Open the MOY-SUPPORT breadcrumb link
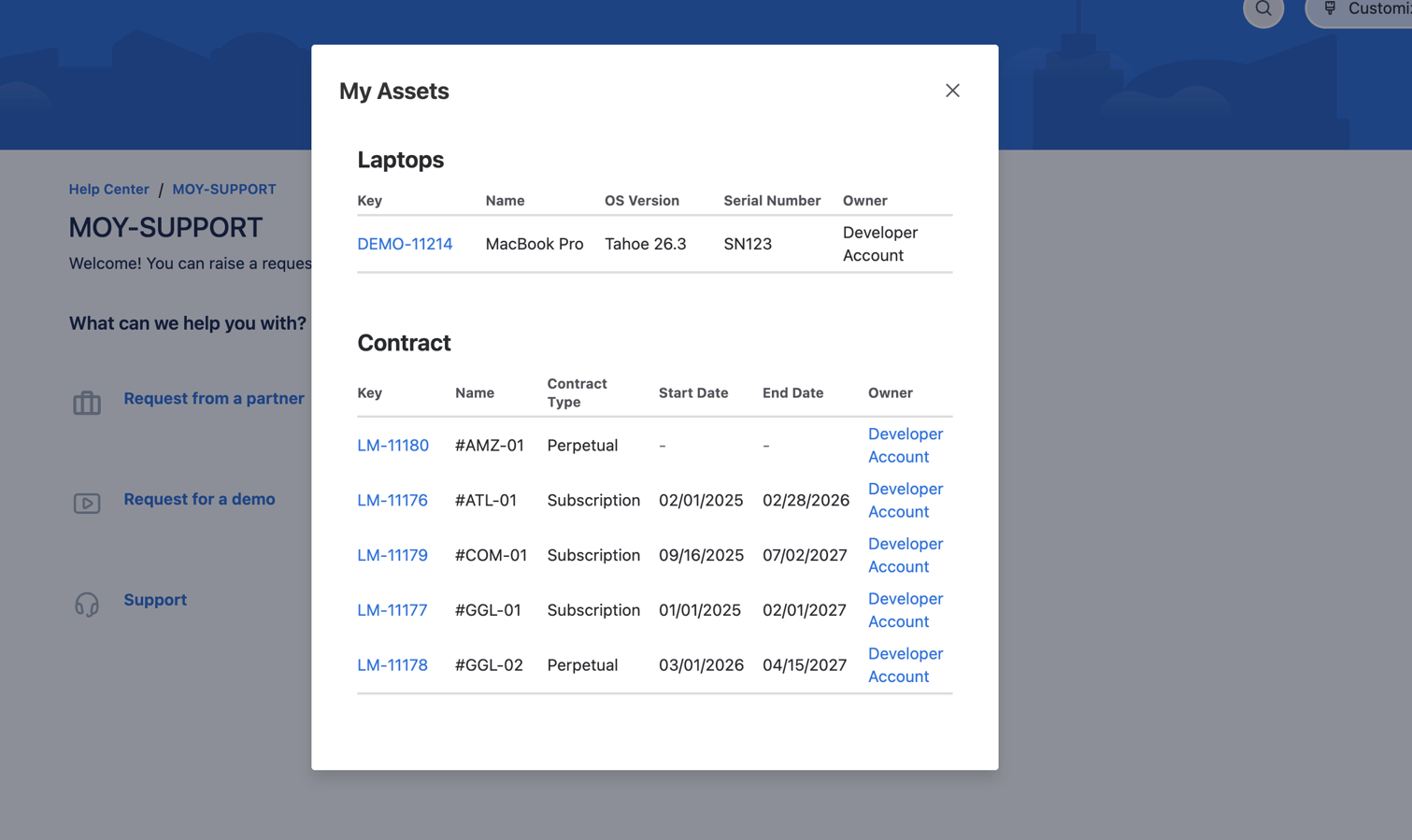Screen dimensions: 1412x840 [x=224, y=189]
